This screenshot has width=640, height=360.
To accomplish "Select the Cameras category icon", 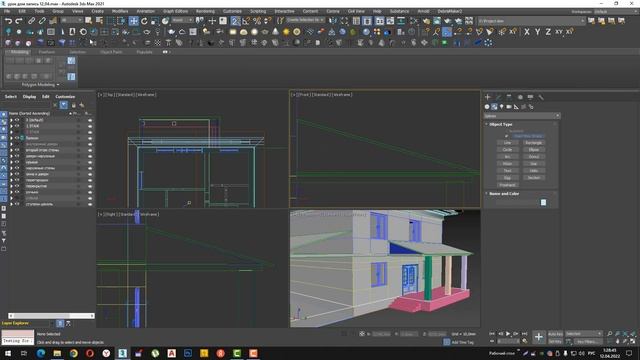I will click(509, 107).
